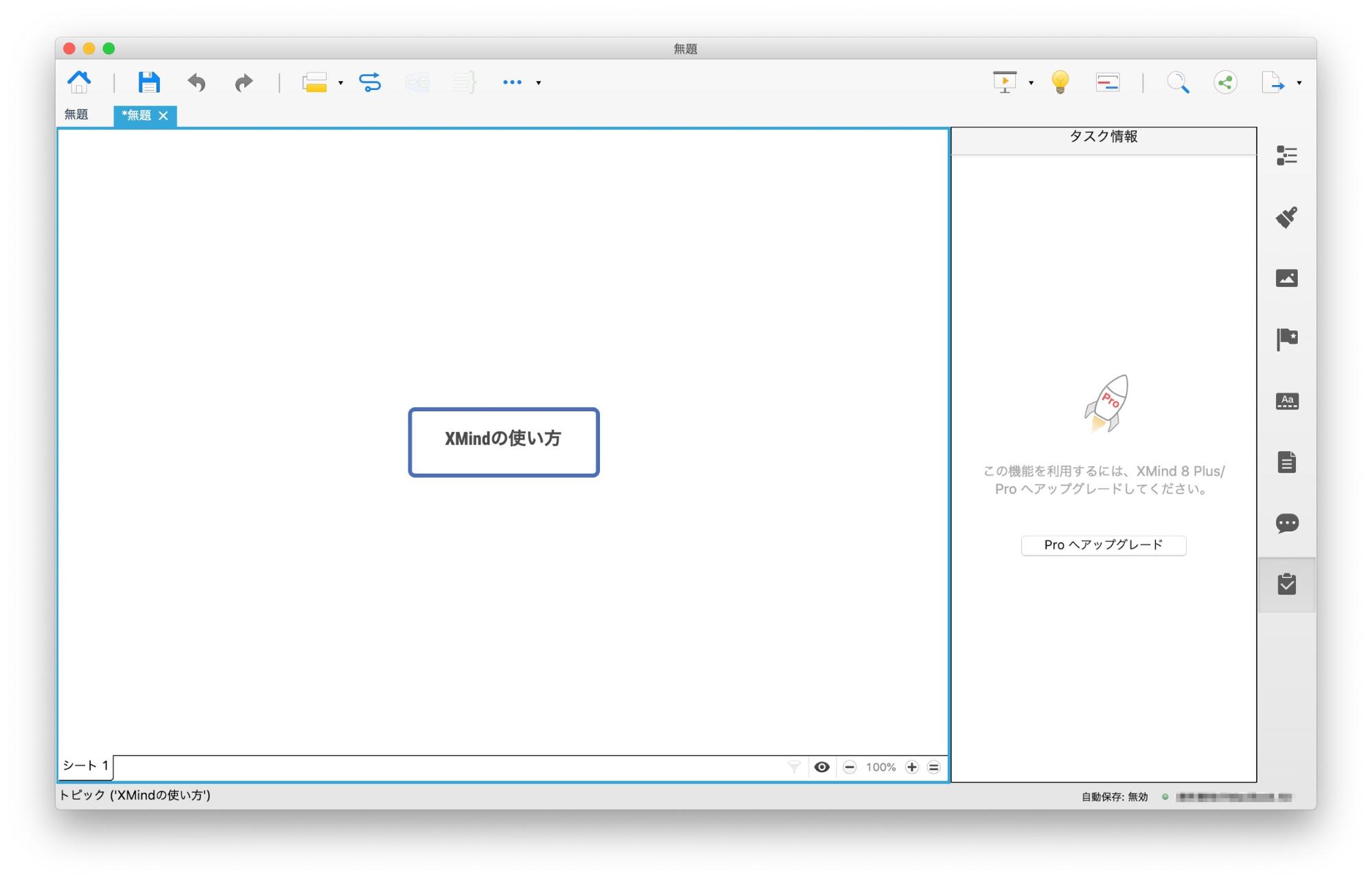Click the green maximize window button

(108, 48)
